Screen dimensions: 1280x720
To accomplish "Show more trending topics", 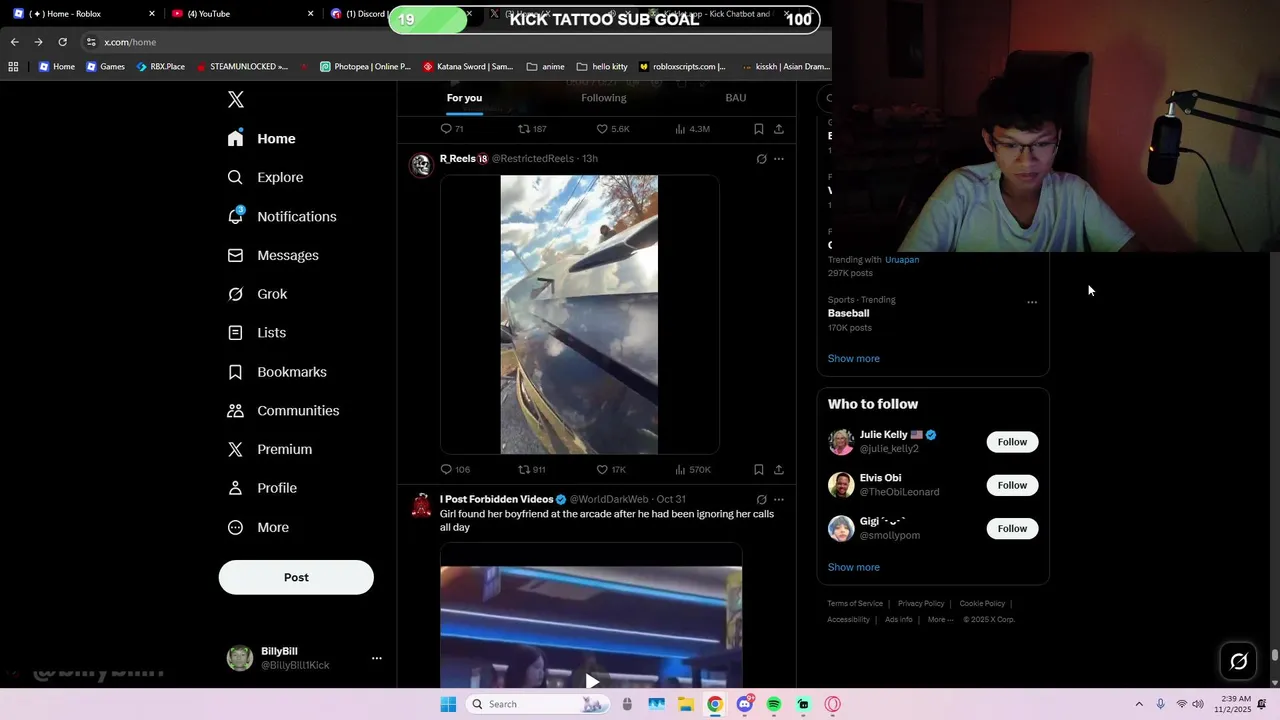I will click(853, 358).
